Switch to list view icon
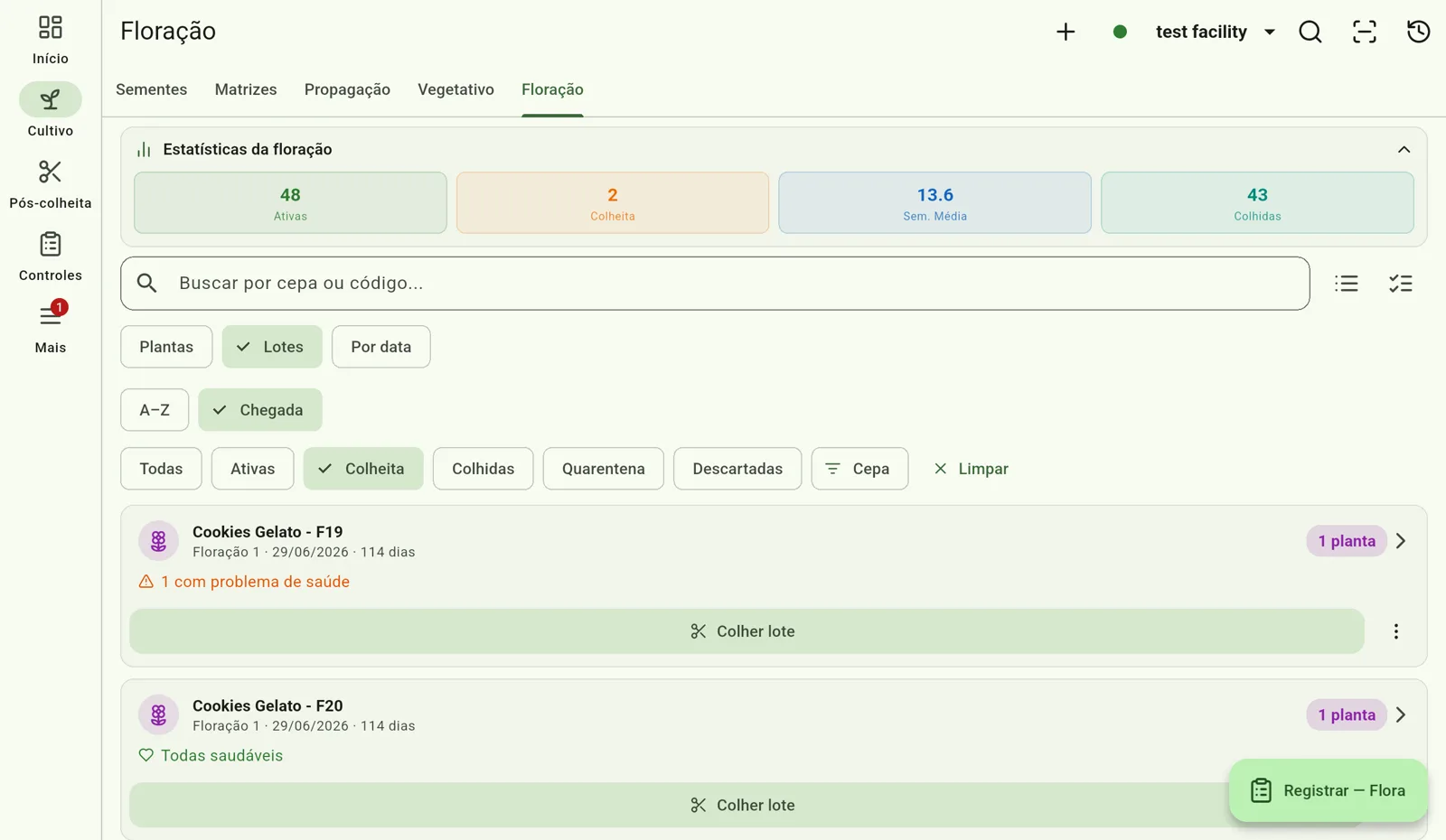Image resolution: width=1446 pixels, height=840 pixels. [x=1347, y=284]
